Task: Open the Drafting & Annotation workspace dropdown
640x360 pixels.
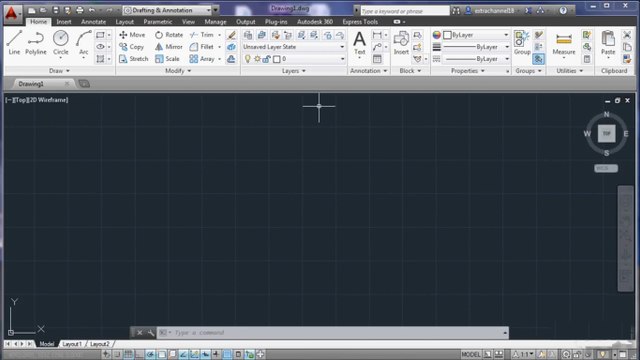Action: pos(168,10)
